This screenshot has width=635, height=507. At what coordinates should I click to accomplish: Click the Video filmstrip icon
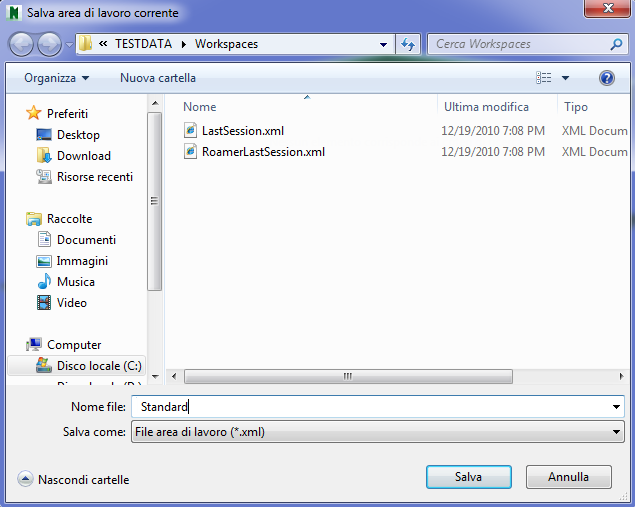[x=44, y=302]
